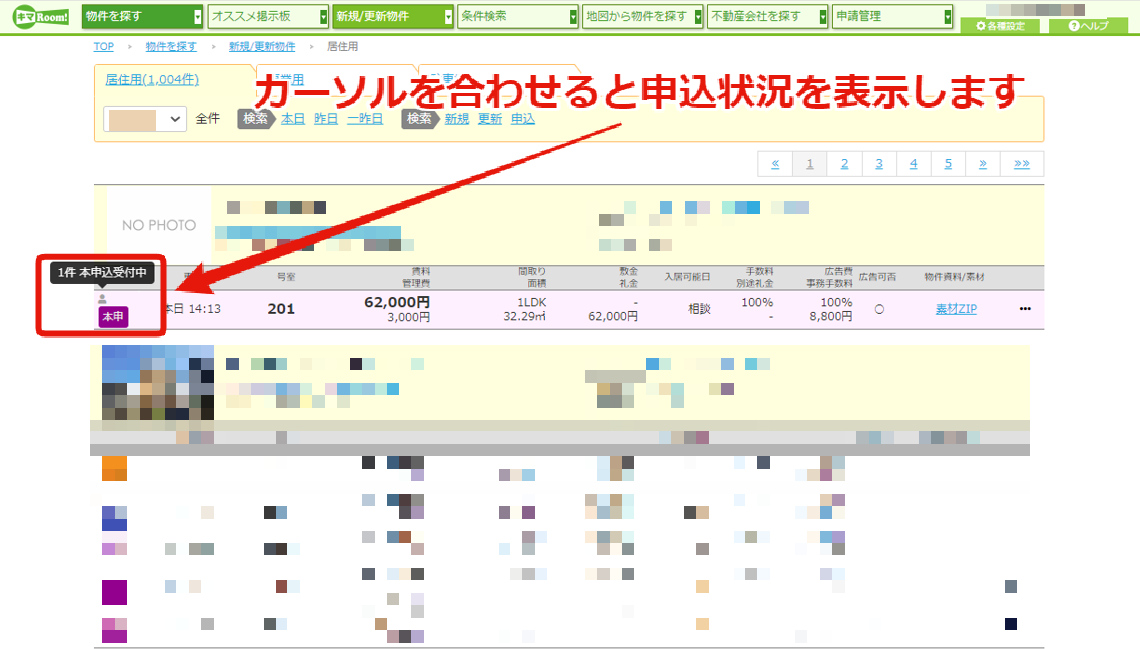1140x649 pixels.
Task: Expand the 物件を探す dropdown menu
Action: coord(142,16)
